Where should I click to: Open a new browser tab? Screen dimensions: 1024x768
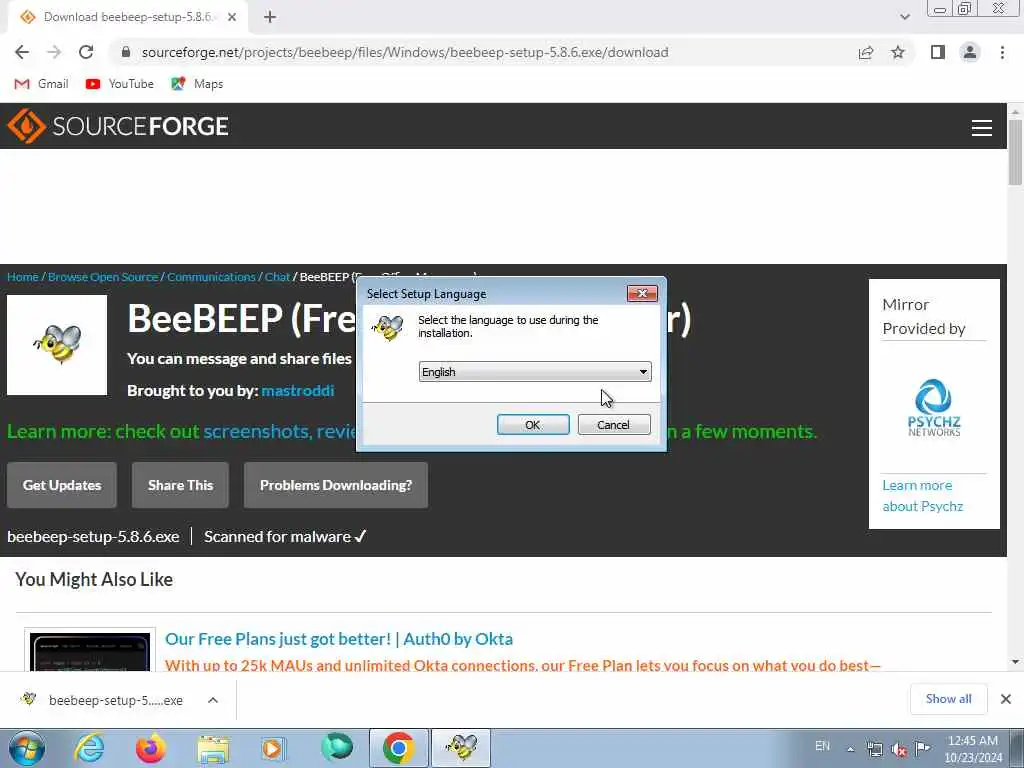pos(270,18)
